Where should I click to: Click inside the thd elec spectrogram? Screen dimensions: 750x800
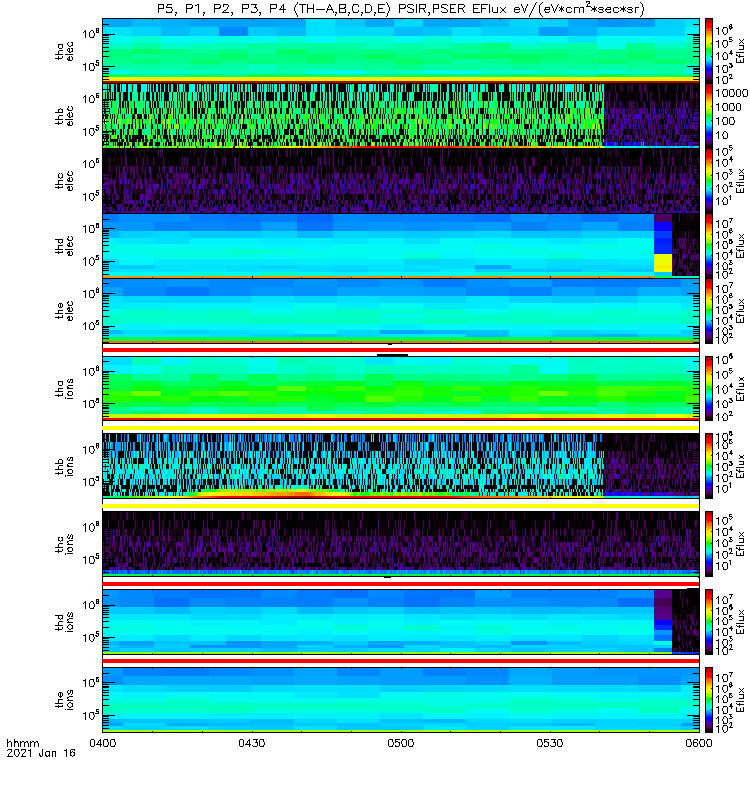click(401, 245)
